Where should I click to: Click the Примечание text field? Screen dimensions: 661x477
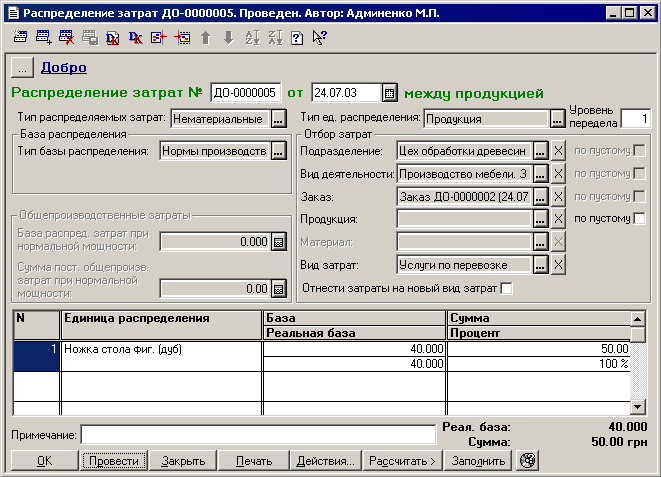click(258, 434)
